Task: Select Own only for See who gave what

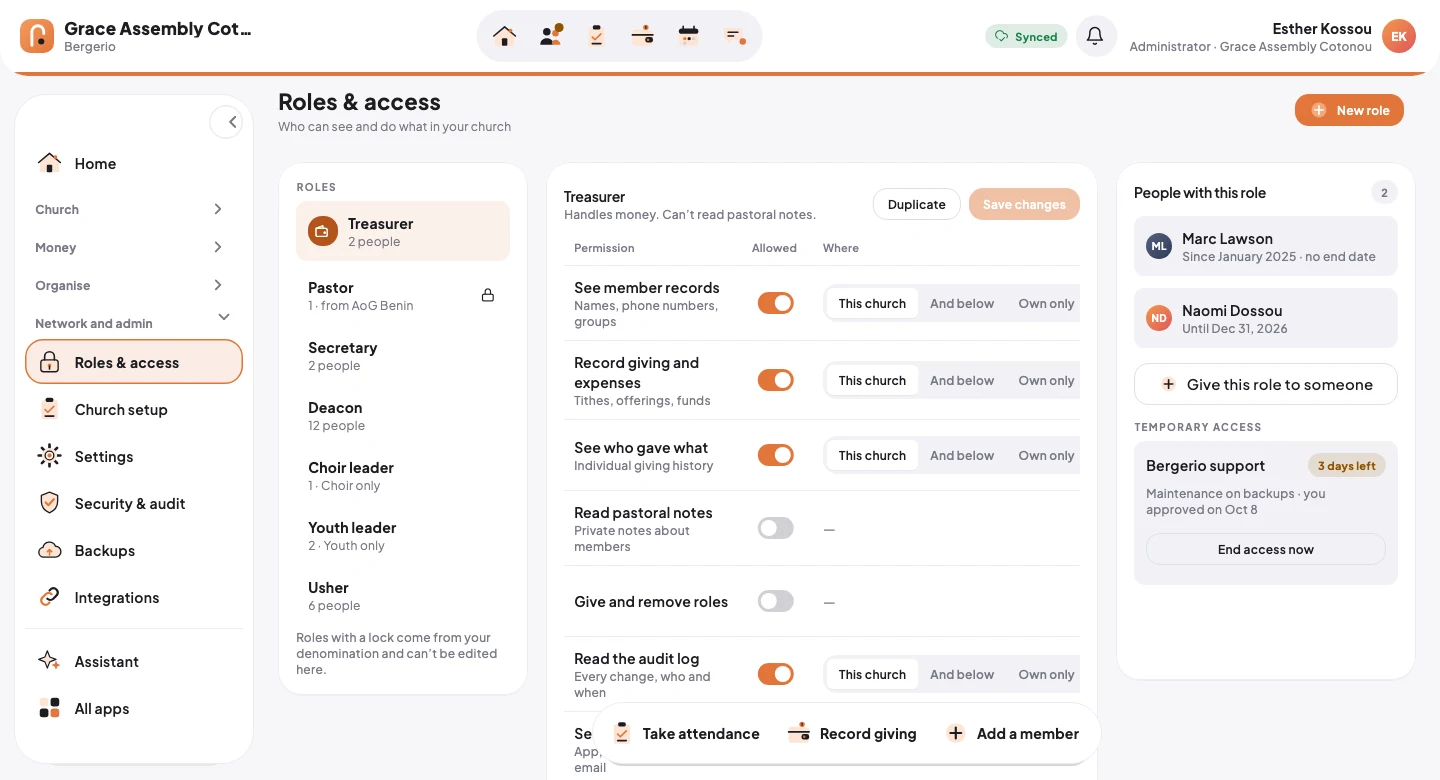Action: tap(1046, 455)
